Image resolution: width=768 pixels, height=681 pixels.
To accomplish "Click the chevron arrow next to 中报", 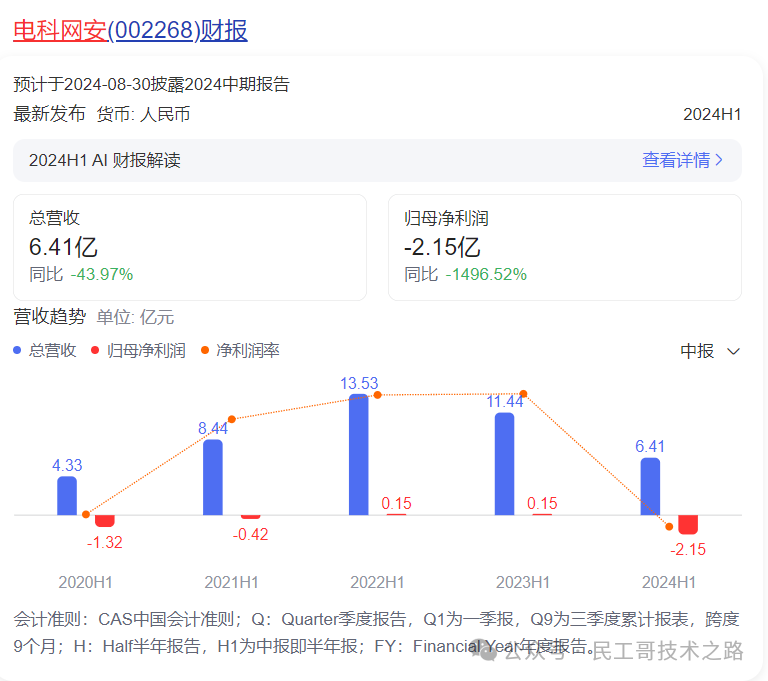I will [x=733, y=352].
